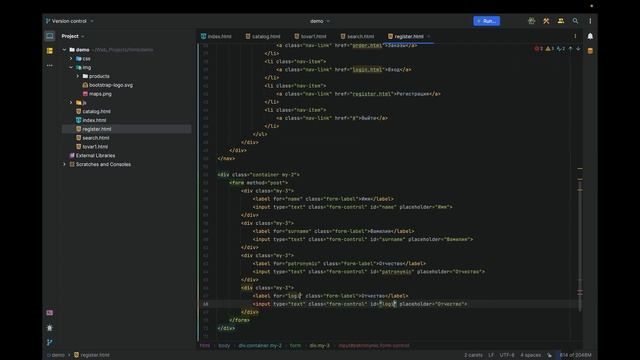Click the Version control branch icon
The image size is (640, 360).
(48, 21)
